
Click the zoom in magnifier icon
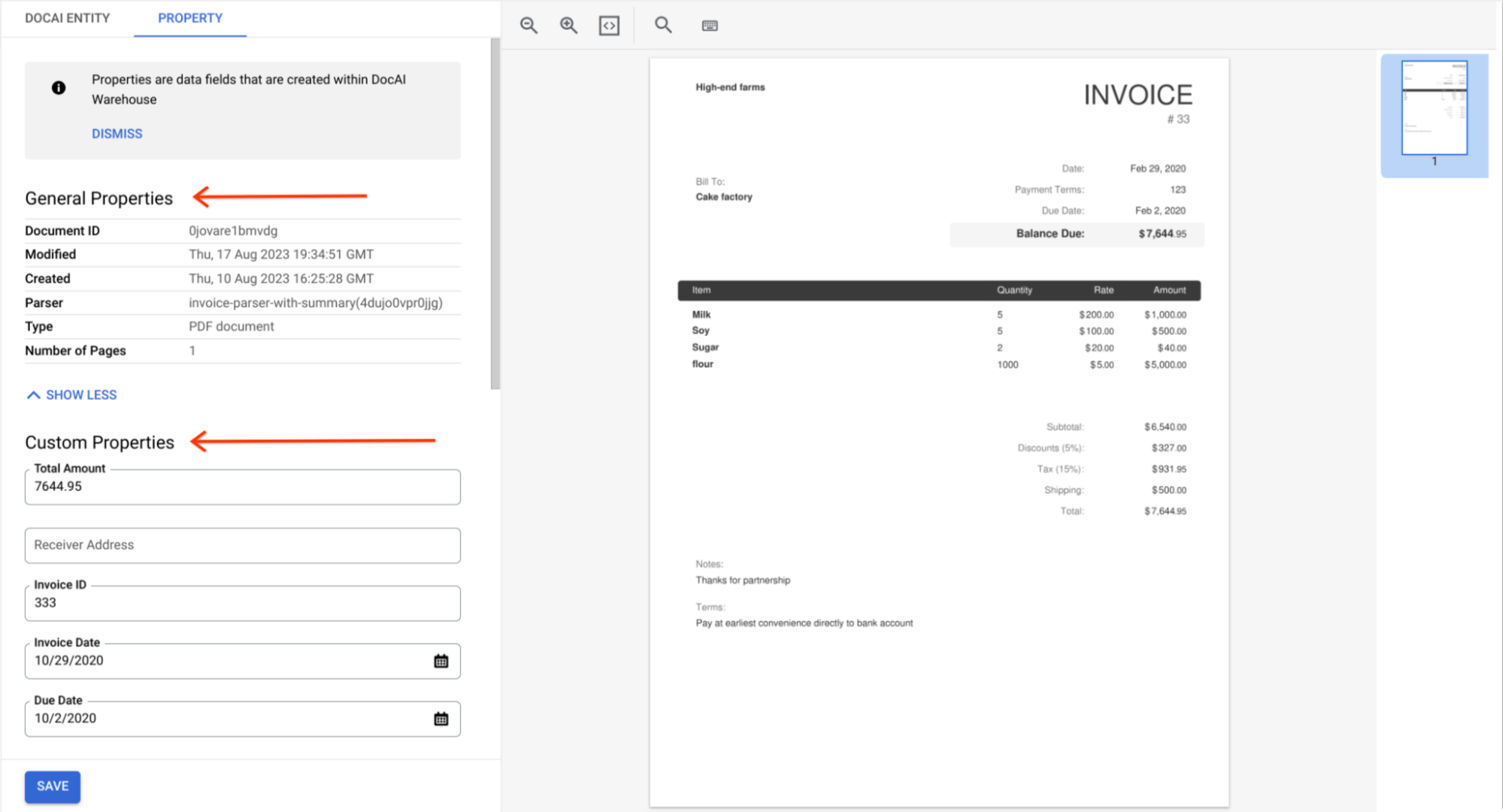pyautogui.click(x=568, y=25)
